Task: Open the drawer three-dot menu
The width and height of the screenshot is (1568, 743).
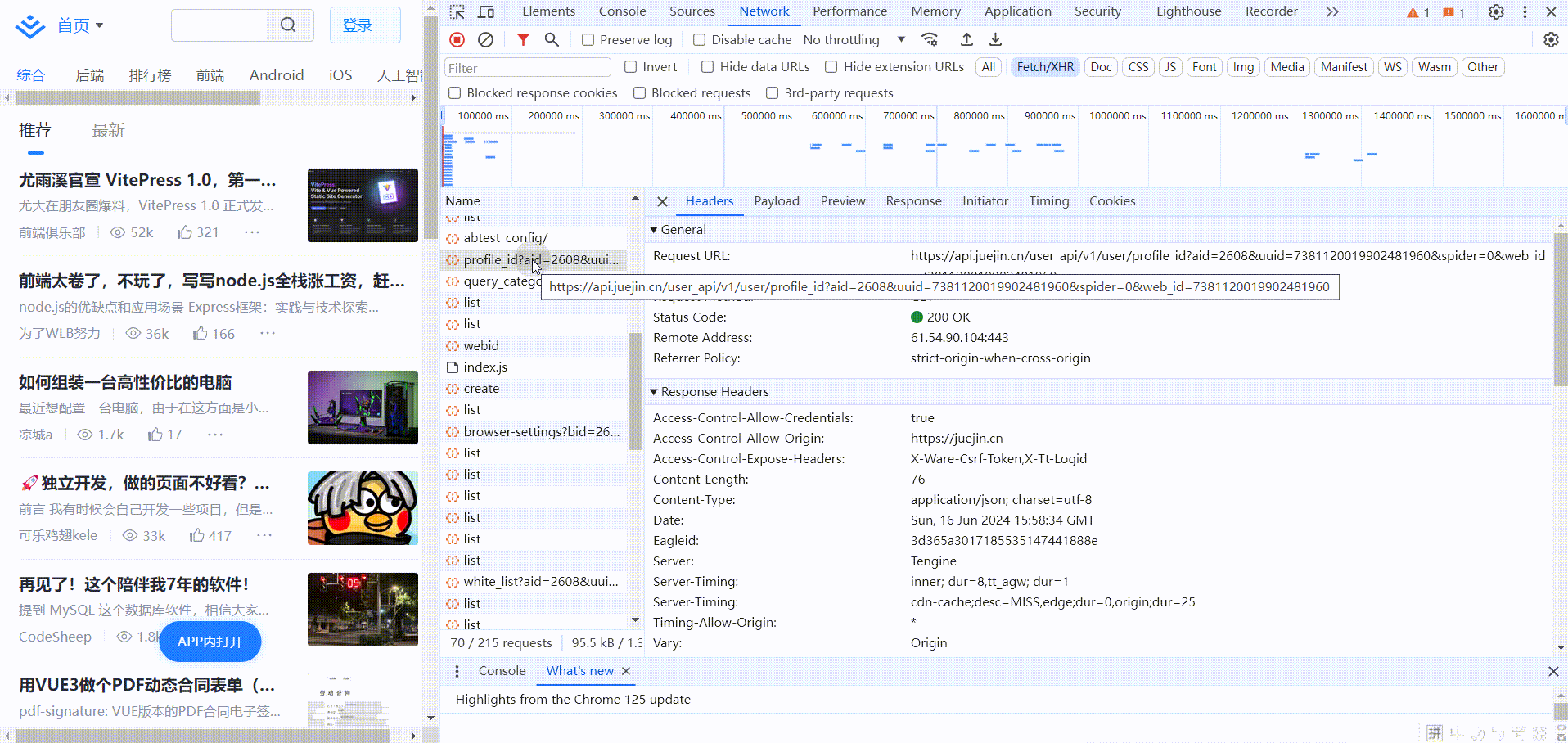Action: 457,671
